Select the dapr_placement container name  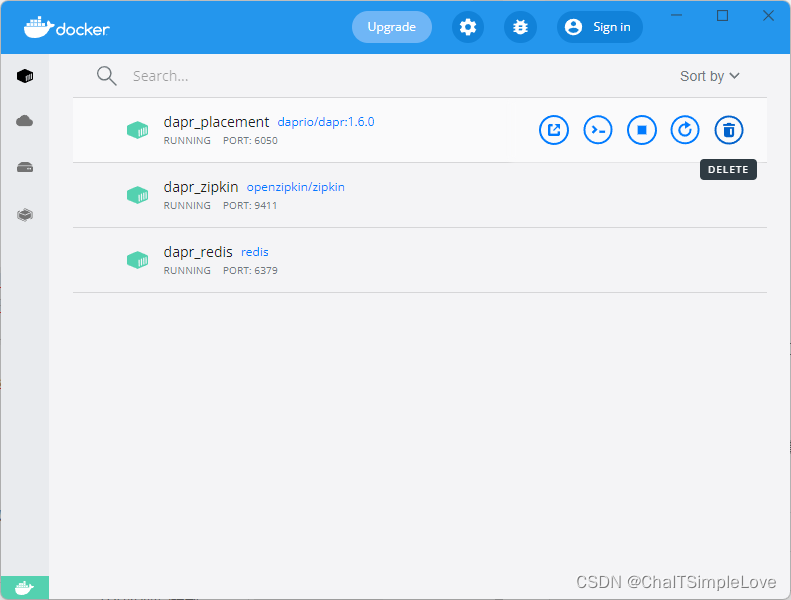216,122
